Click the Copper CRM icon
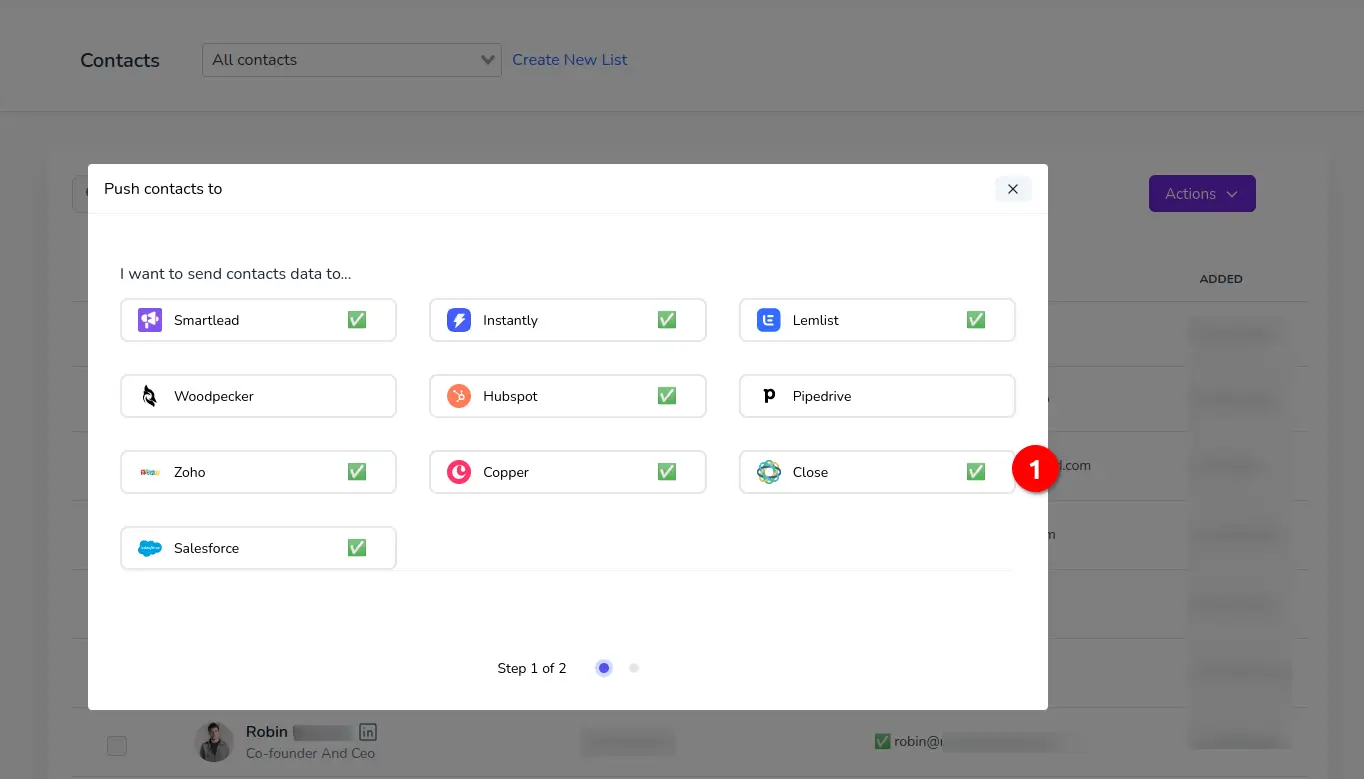This screenshot has width=1364, height=779. pyautogui.click(x=458, y=471)
